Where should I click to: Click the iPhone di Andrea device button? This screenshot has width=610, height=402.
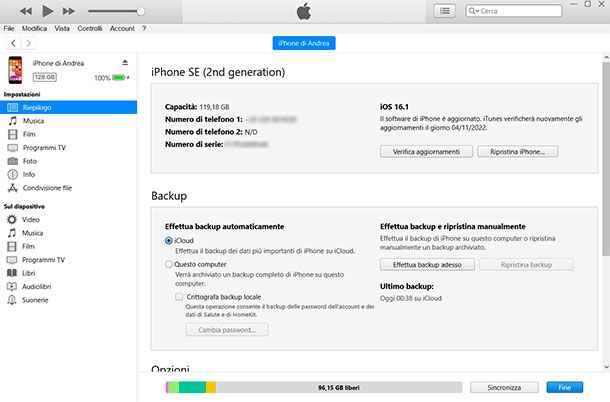[x=304, y=43]
